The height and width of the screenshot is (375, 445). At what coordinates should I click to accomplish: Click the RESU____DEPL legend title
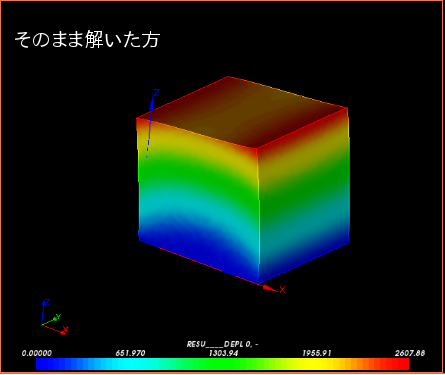222,344
